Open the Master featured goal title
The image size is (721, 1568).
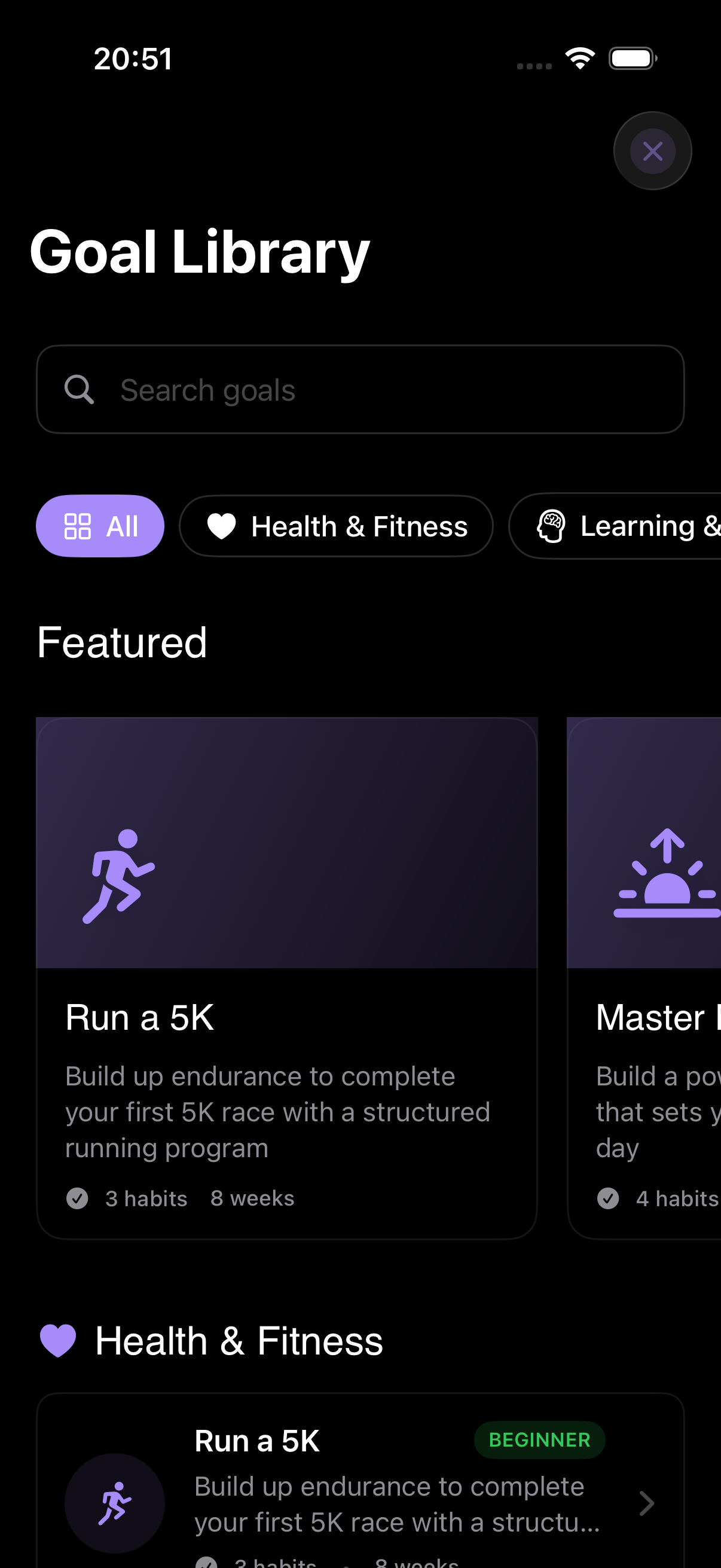click(657, 1018)
